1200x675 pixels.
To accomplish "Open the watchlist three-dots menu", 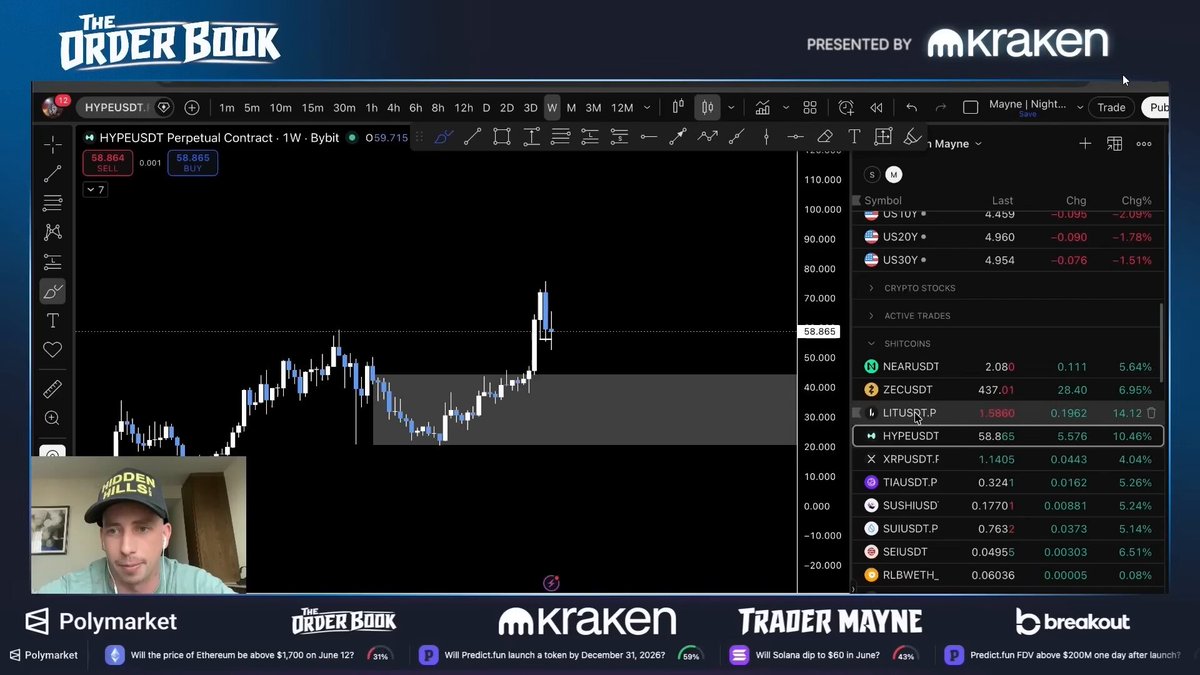I will 1144,144.
